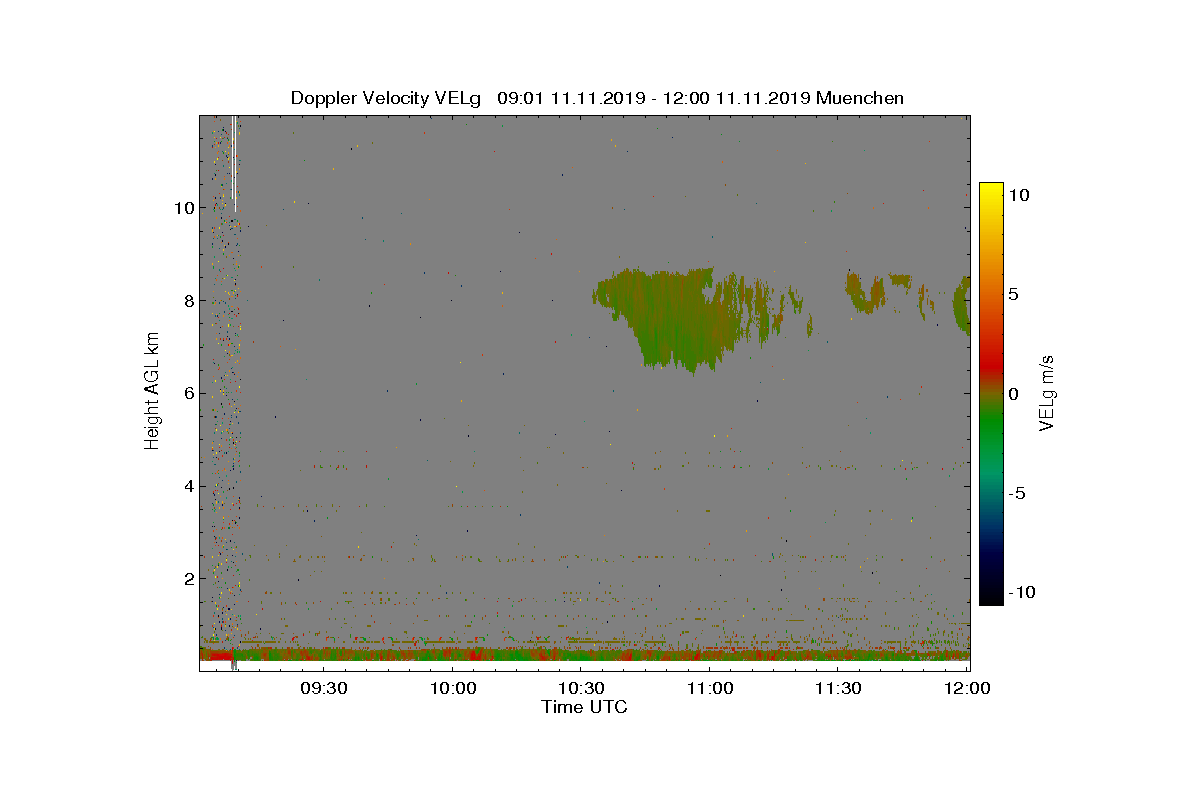Click the 'VELg m/s' colorbar label
This screenshot has height=800, width=1200.
pyautogui.click(x=1047, y=393)
